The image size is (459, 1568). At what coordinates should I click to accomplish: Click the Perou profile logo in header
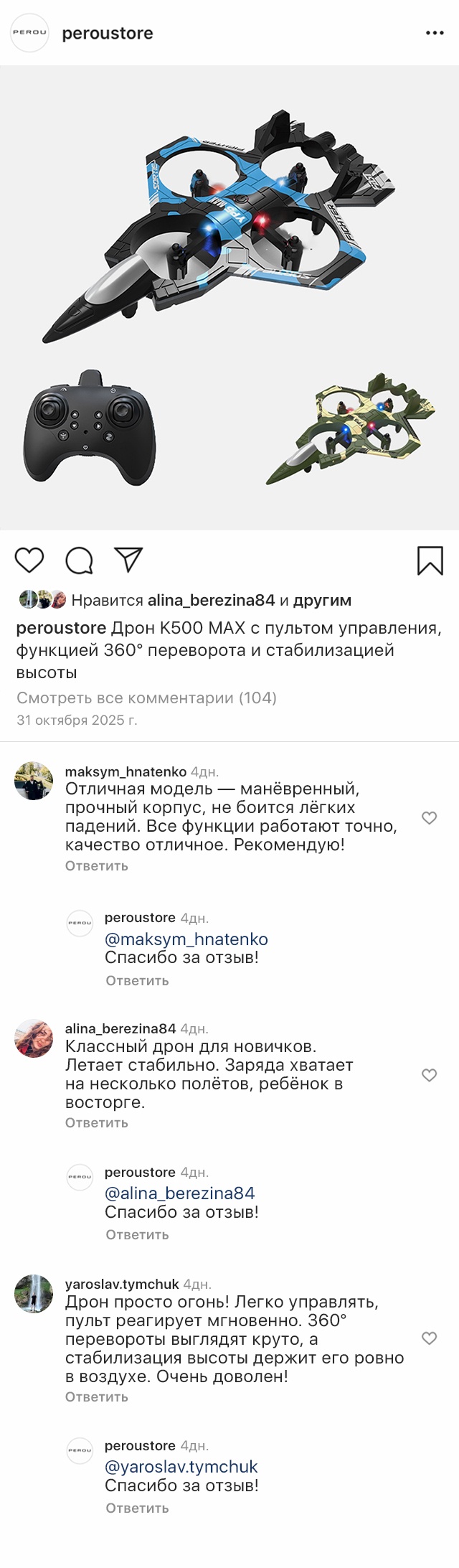pos(29,33)
